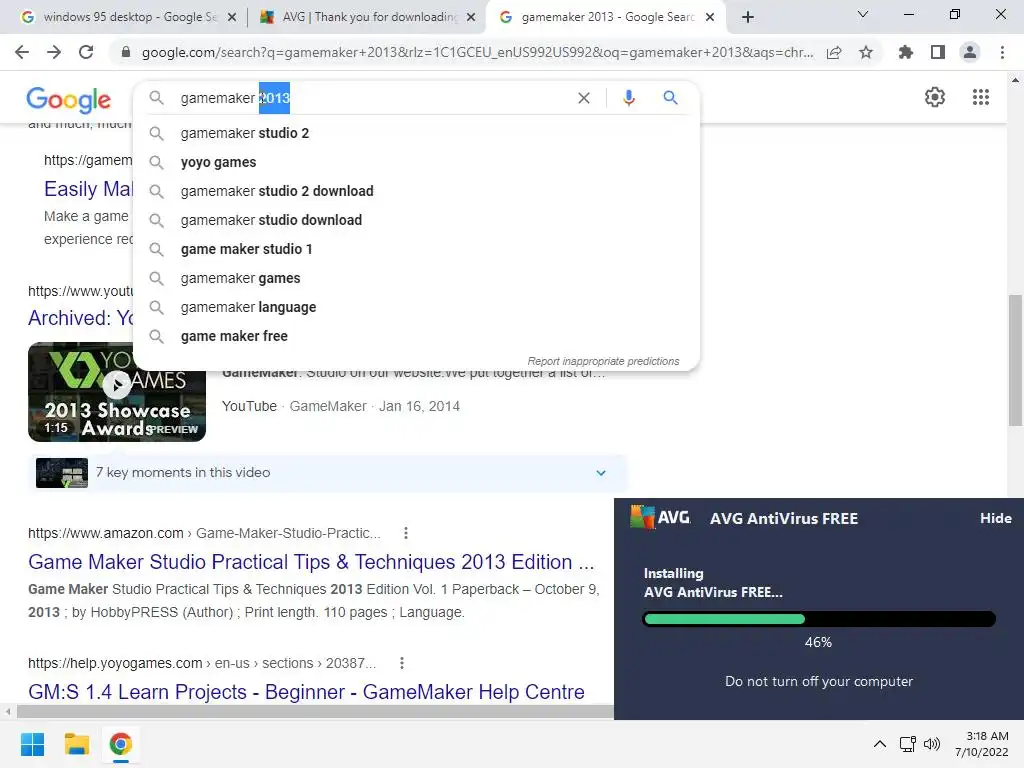Clear the search box with the X
Viewport: 1024px width, 768px height.
pyautogui.click(x=584, y=98)
